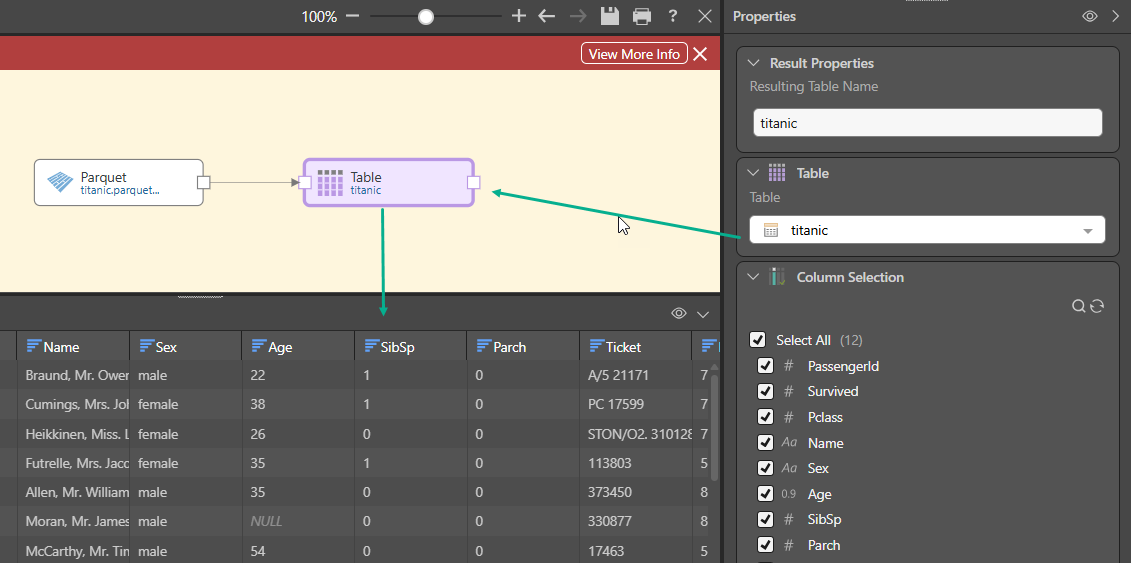Click Parquet node output connector
This screenshot has width=1131, height=563.
(203, 182)
